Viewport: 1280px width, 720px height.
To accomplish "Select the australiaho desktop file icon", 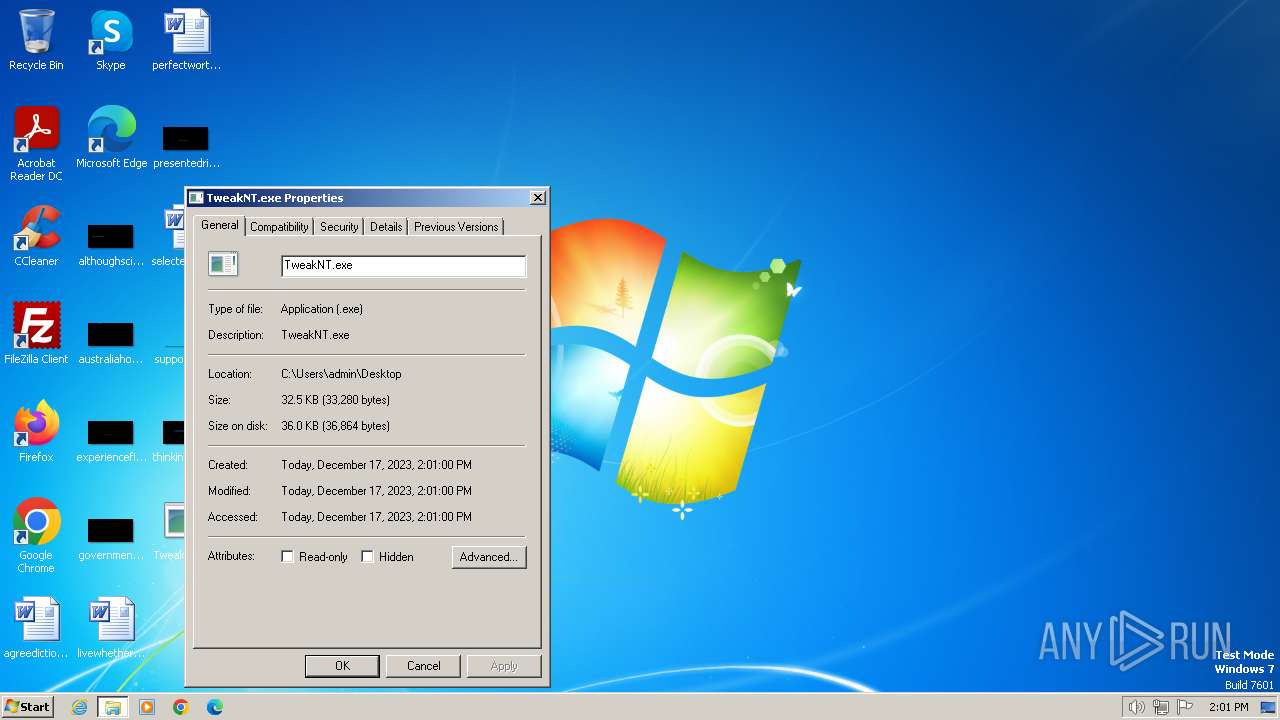I will [x=111, y=342].
